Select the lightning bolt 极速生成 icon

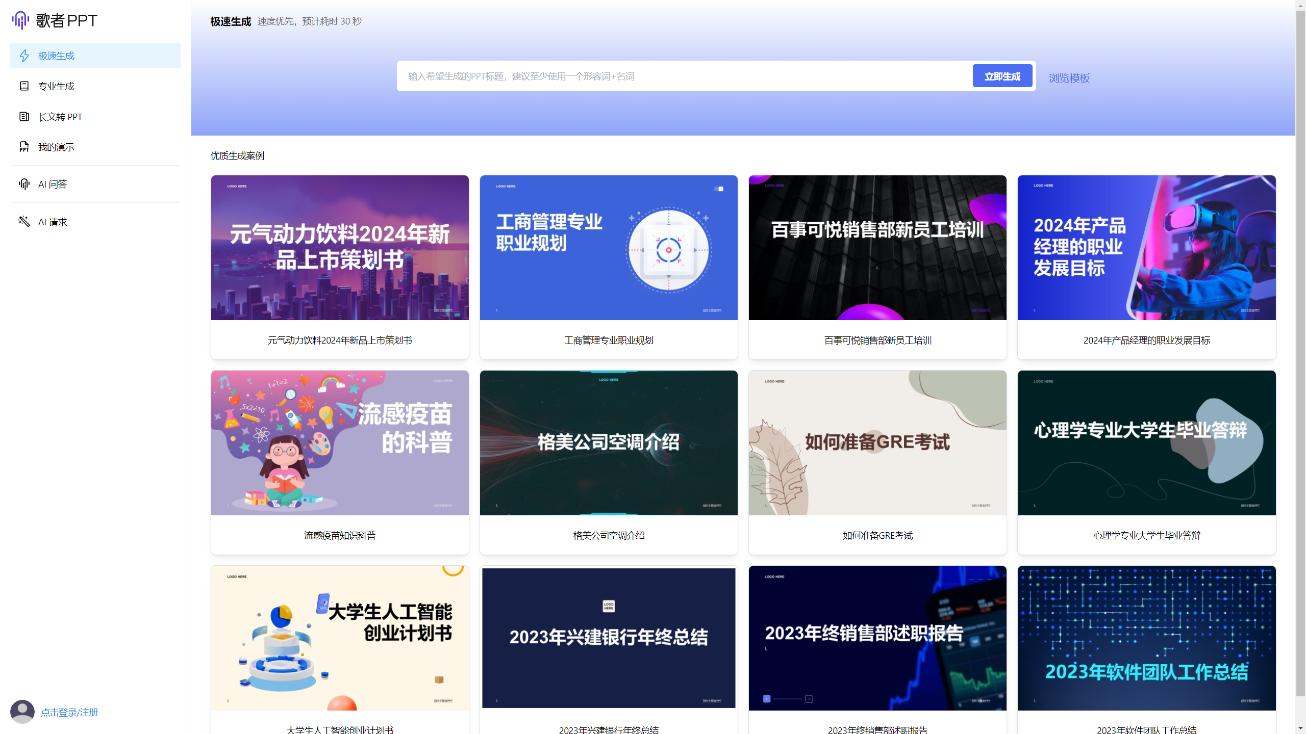coord(25,56)
